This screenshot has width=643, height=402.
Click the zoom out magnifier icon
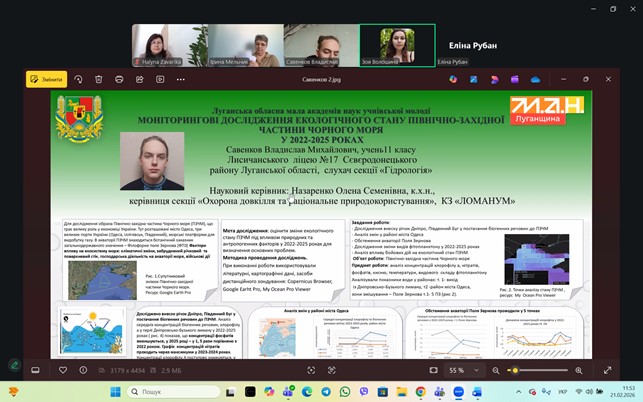click(497, 370)
